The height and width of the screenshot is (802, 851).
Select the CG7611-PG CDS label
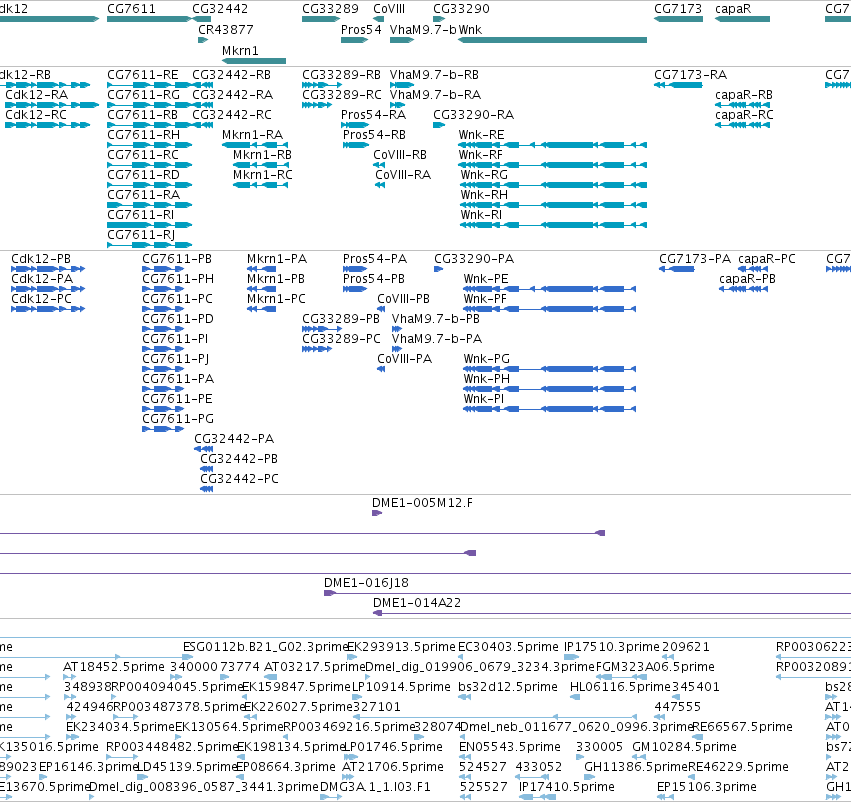(x=178, y=418)
